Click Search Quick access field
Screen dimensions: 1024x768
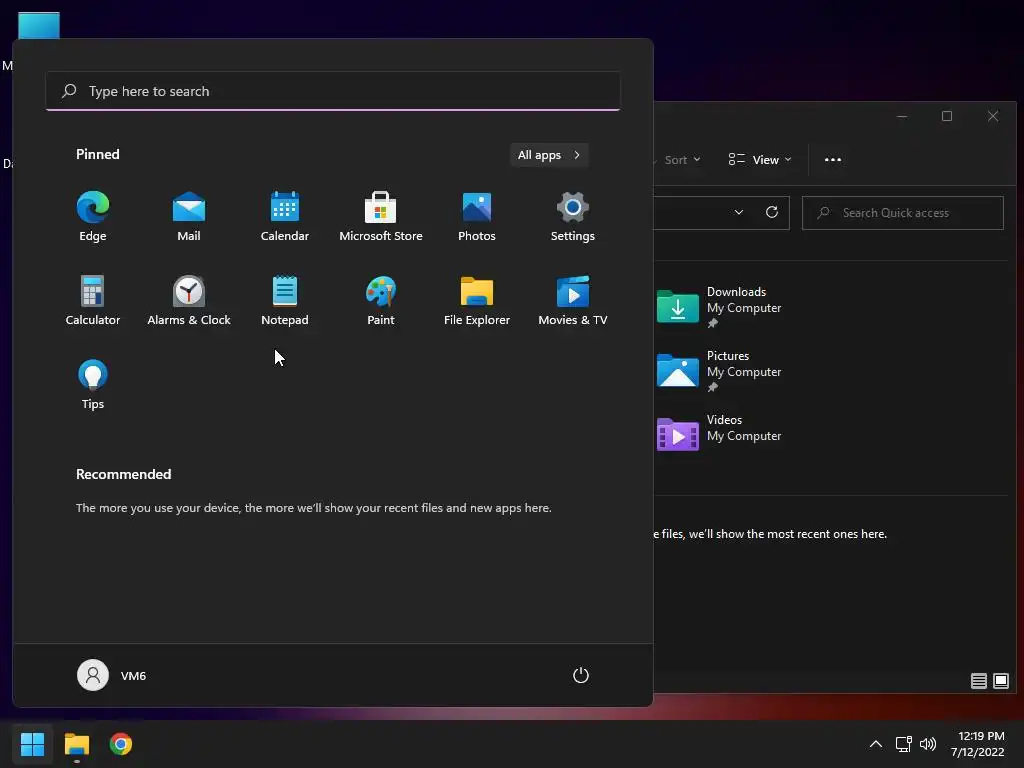903,213
